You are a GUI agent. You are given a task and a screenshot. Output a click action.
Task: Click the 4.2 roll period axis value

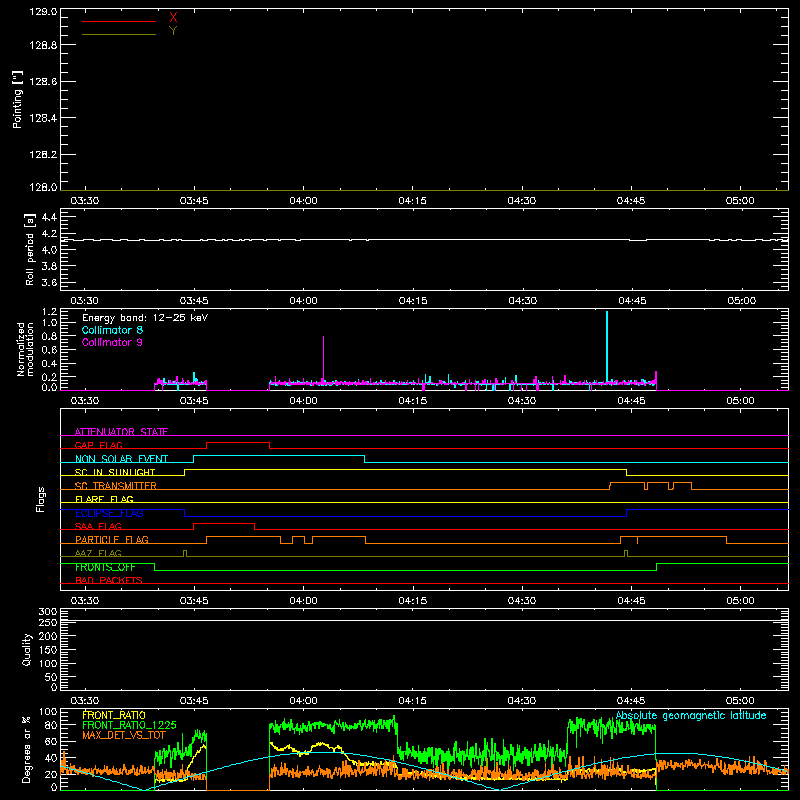49,234
